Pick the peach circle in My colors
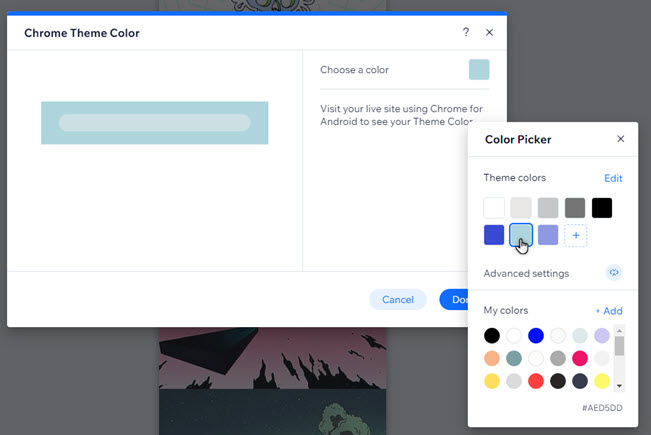This screenshot has width=651, height=435. pyautogui.click(x=492, y=358)
